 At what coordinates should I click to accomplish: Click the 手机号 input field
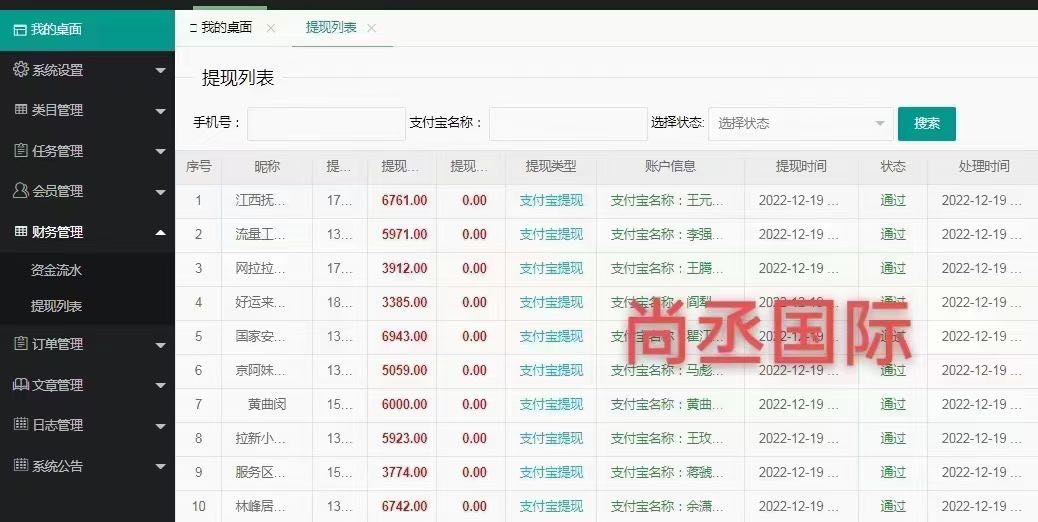pos(326,124)
